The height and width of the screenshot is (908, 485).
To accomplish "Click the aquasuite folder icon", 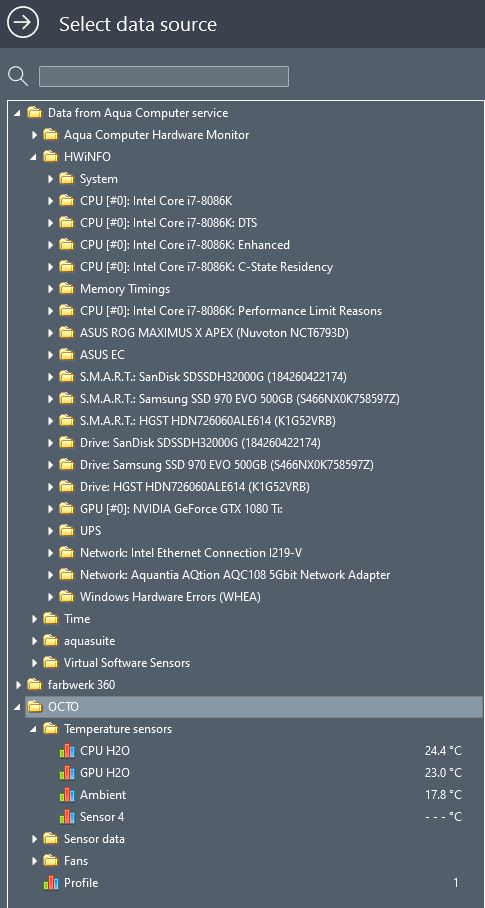I will 51,640.
